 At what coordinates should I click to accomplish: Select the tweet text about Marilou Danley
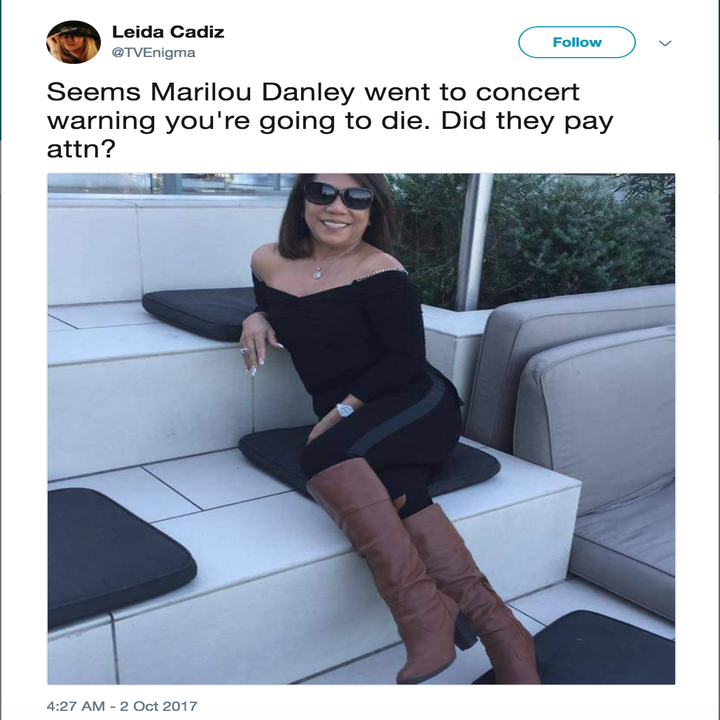[330, 121]
